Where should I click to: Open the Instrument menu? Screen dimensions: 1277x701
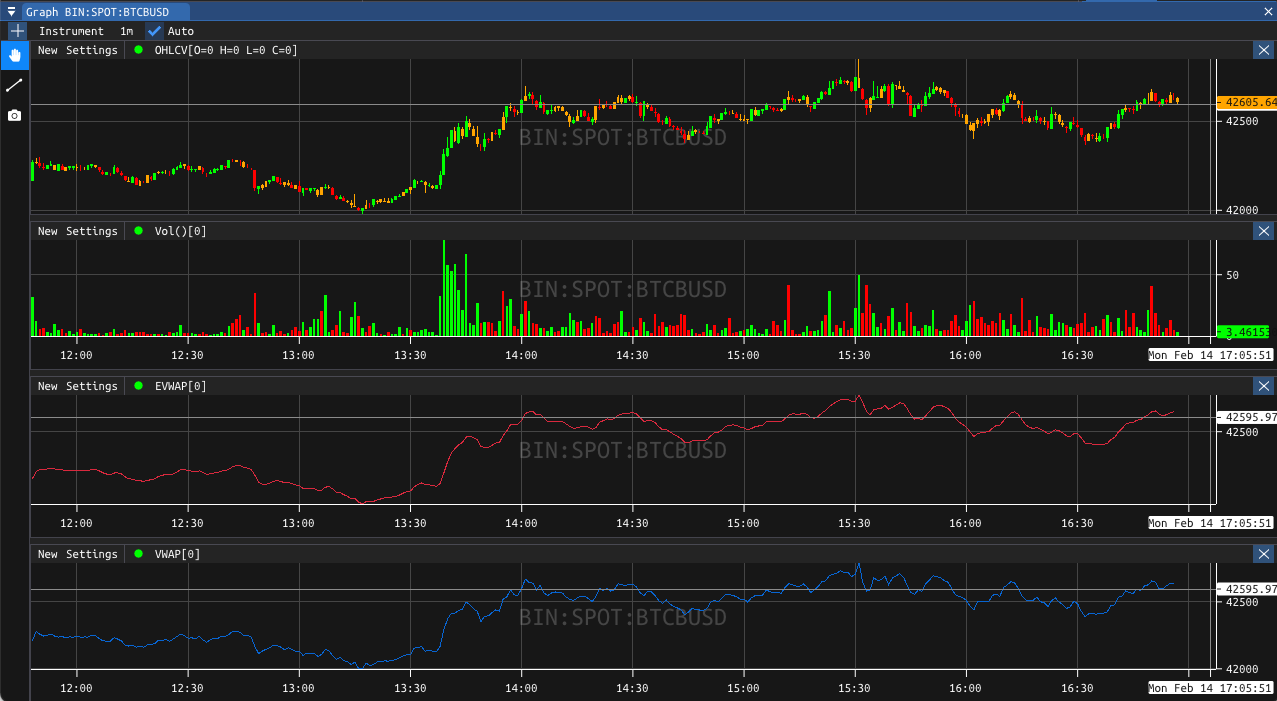71,31
